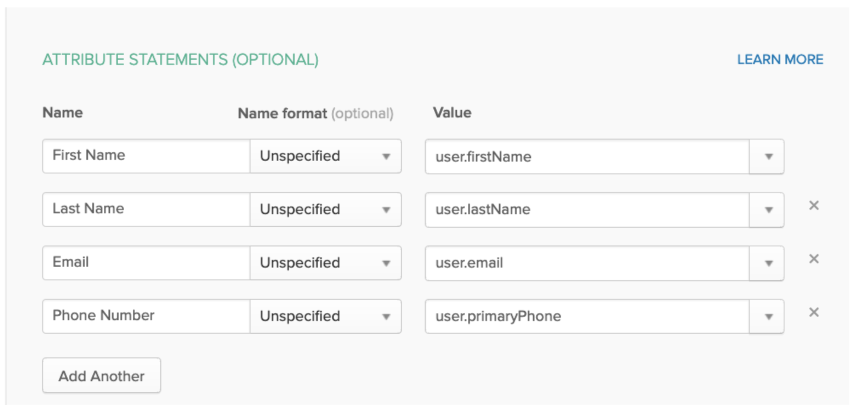Edit the Phone Number name field

point(146,316)
